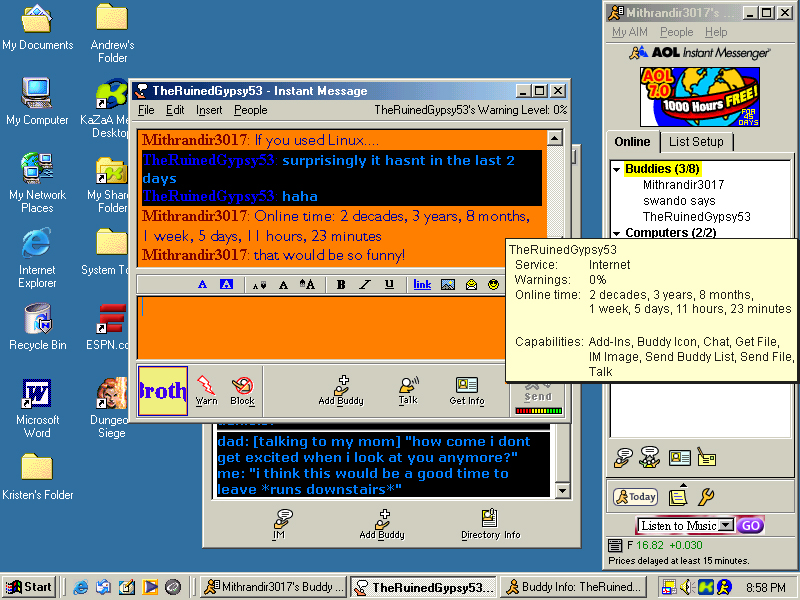Viewport: 800px width, 600px height.
Task: Open preferences with the wrench icon
Action: point(706,496)
